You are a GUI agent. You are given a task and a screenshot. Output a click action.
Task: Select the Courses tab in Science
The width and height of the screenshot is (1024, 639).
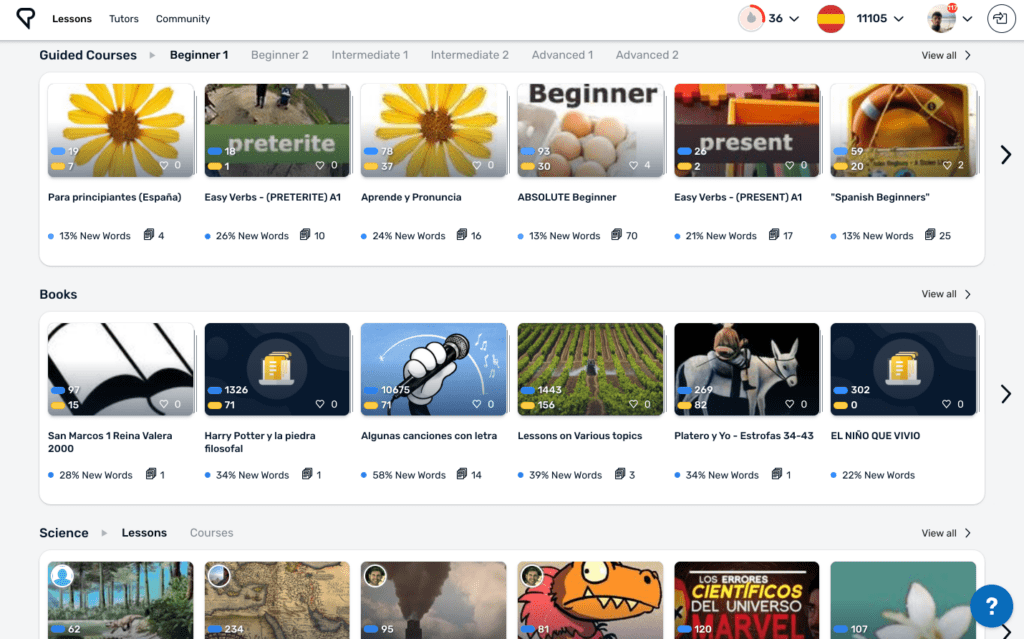pos(211,533)
